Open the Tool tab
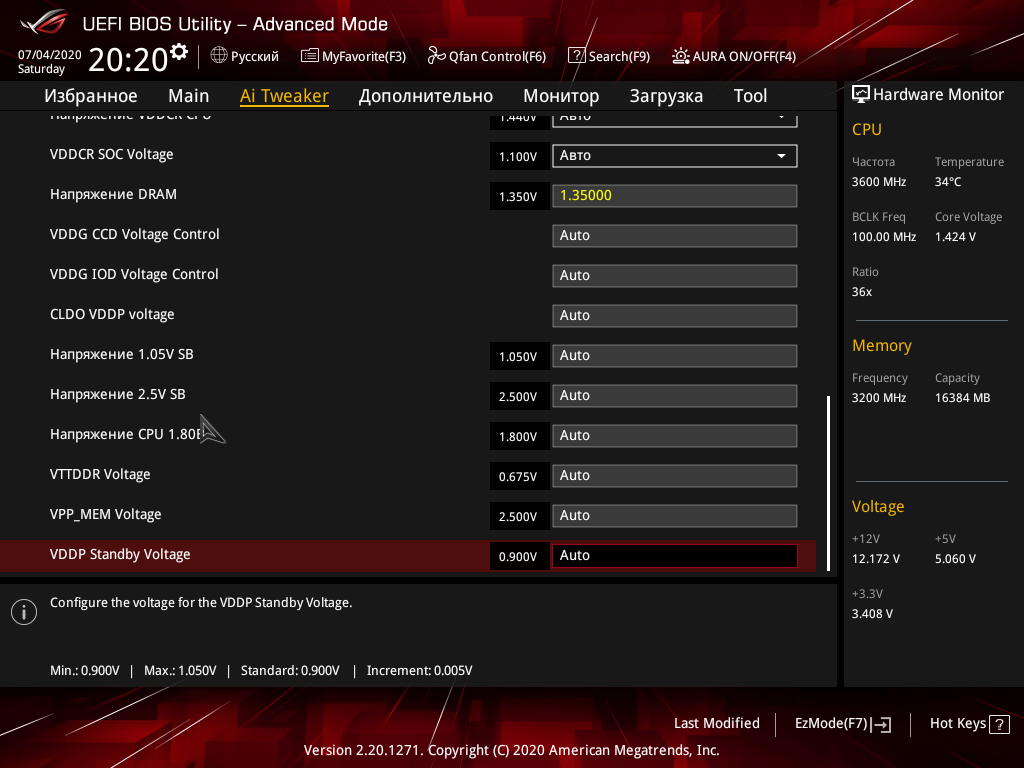Image resolution: width=1024 pixels, height=768 pixels. point(750,96)
